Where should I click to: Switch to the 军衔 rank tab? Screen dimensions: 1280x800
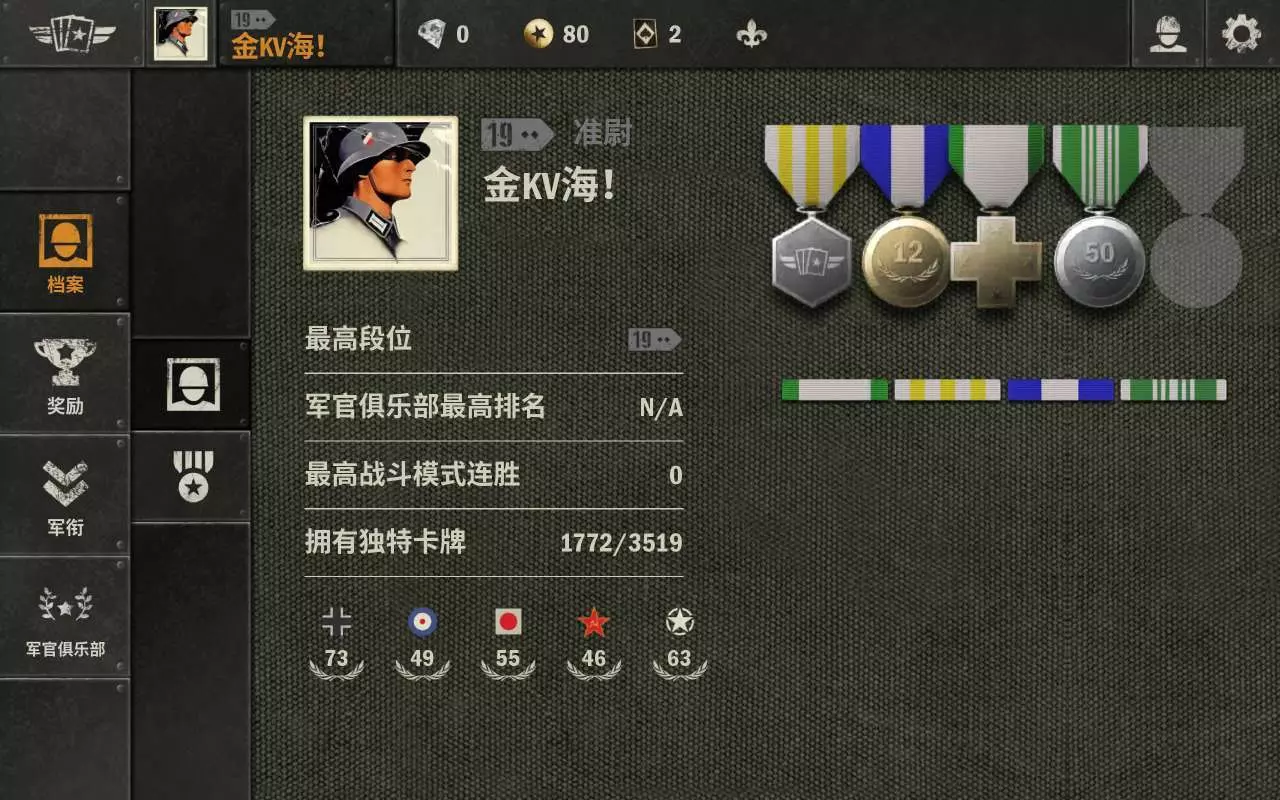coord(65,497)
